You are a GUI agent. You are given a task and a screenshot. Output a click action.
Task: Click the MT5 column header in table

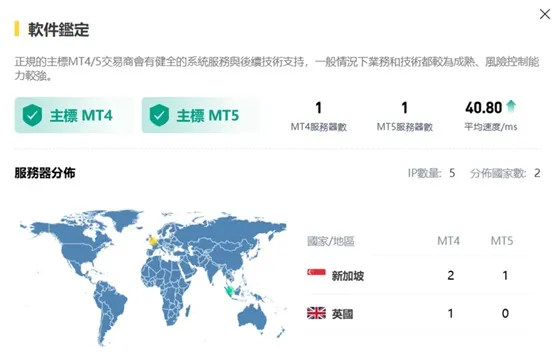(x=502, y=241)
